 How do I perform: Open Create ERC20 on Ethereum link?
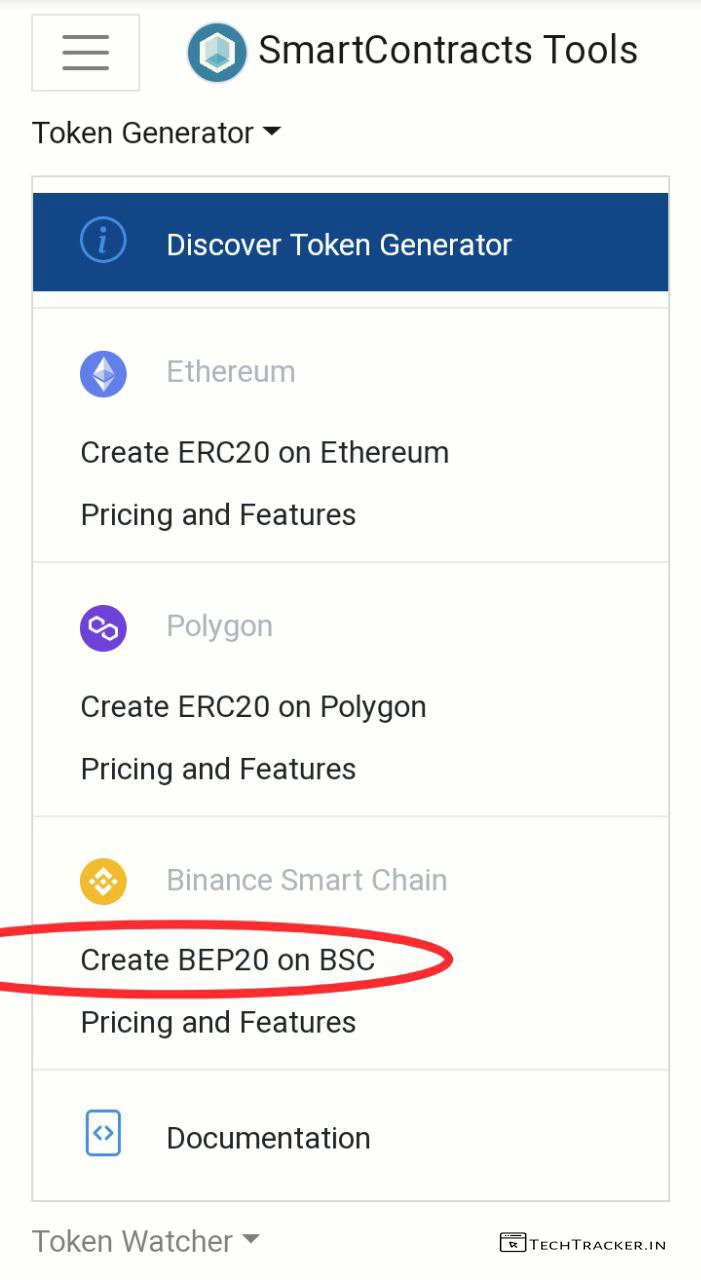point(264,452)
